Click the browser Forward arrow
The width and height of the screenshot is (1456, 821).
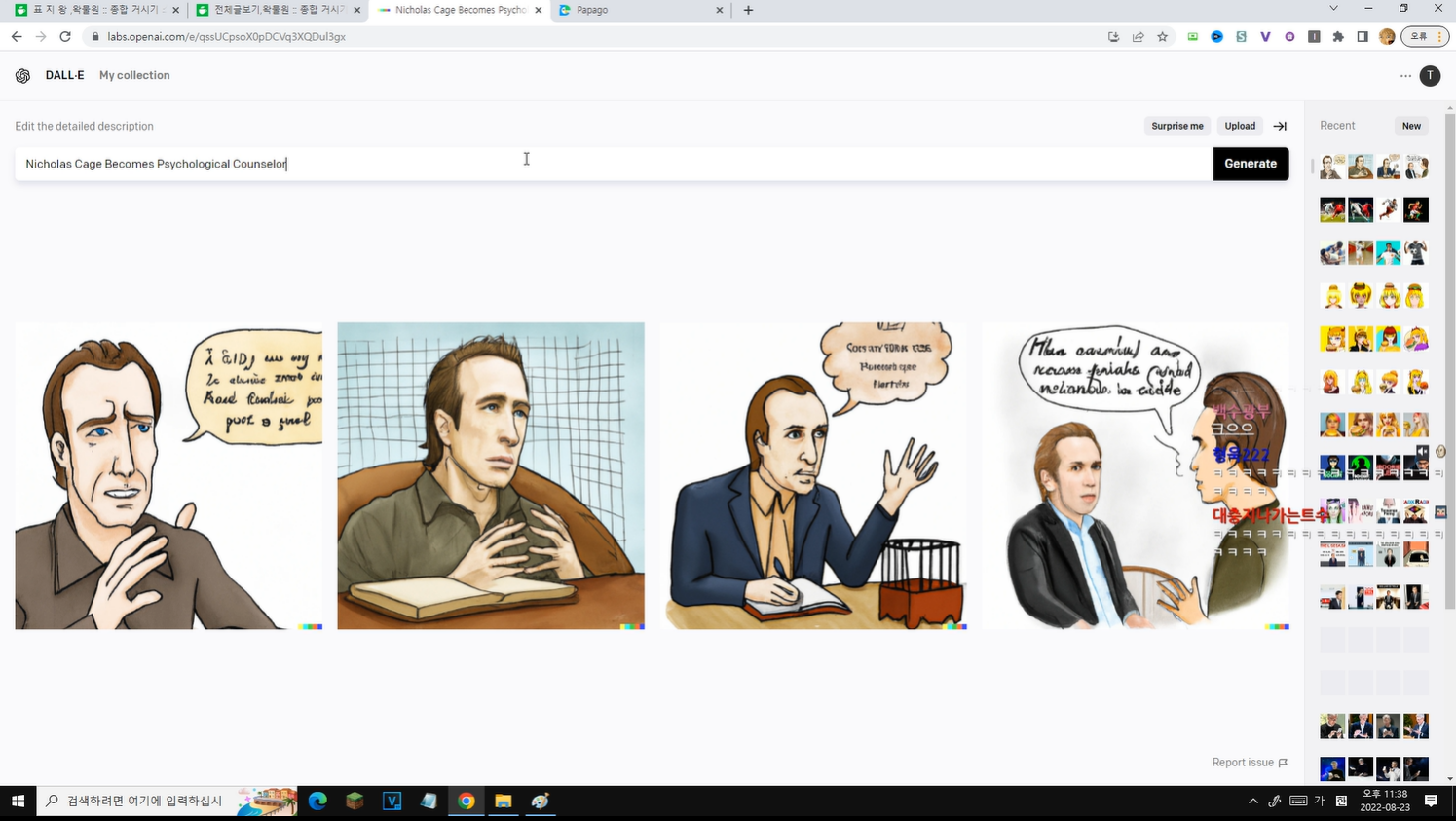41,37
